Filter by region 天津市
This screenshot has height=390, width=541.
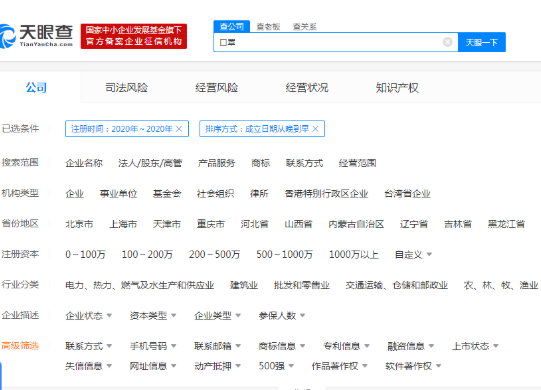tap(167, 224)
